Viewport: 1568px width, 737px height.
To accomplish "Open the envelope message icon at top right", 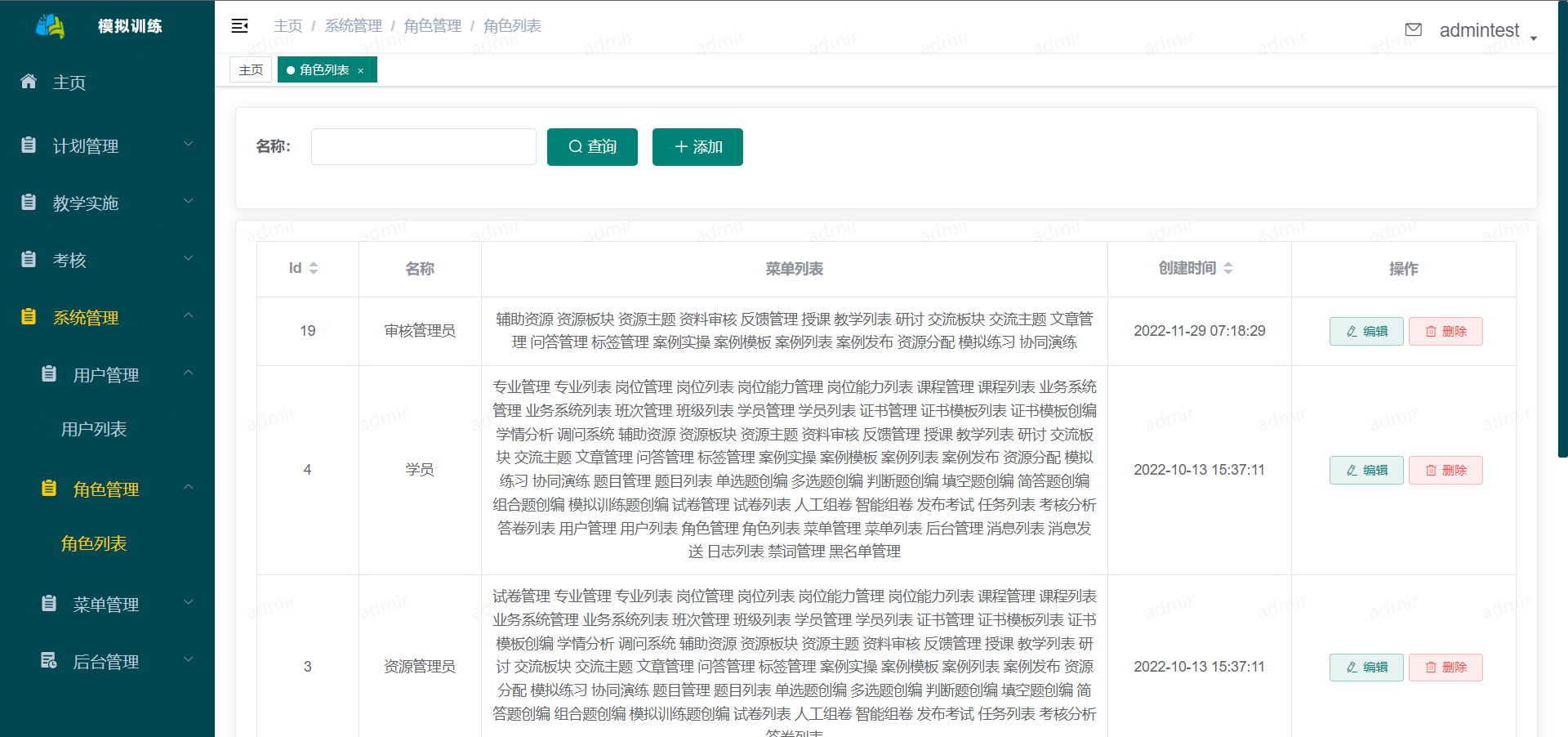I will coord(1414,29).
